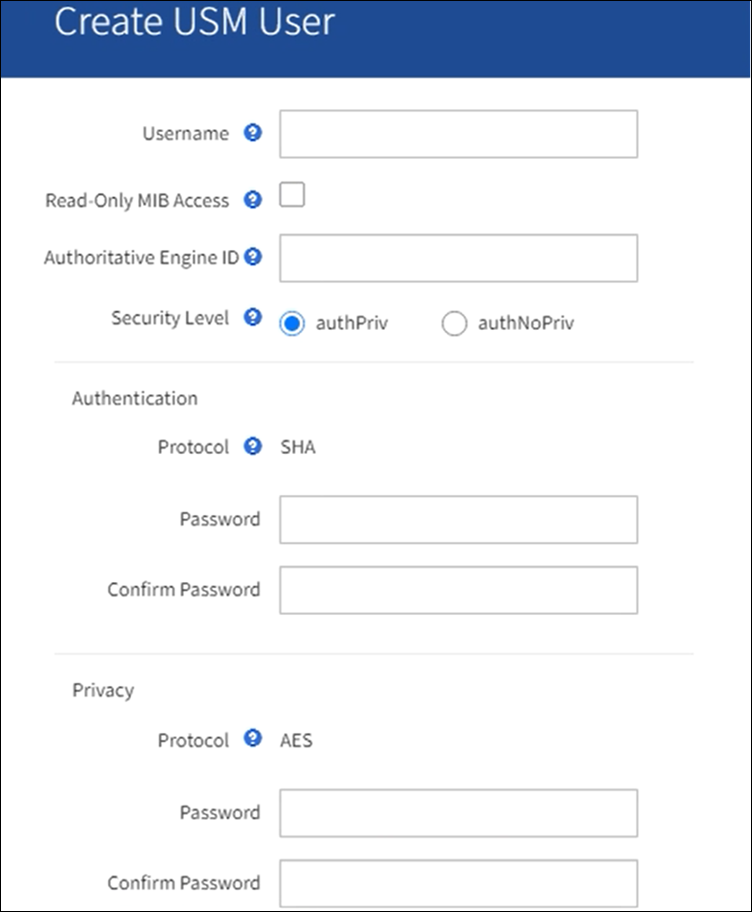Click the Authentication Confirm Password field

[x=458, y=590]
